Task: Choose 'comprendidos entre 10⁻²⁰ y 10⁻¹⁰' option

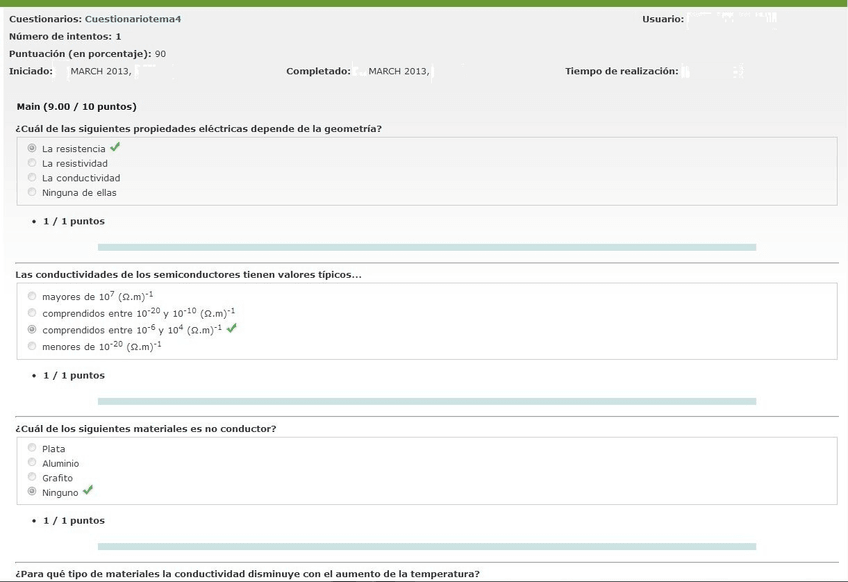Action: (32, 313)
